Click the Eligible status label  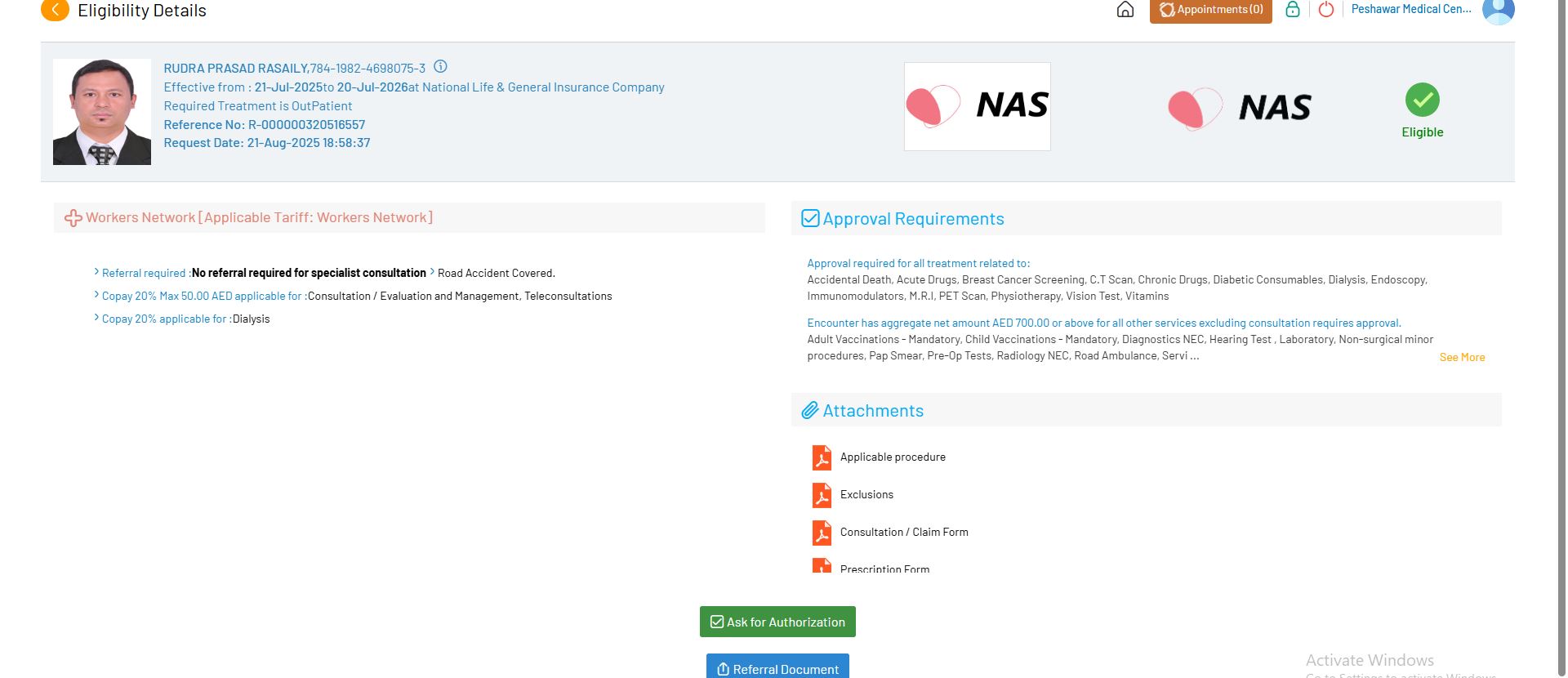pos(1423,132)
